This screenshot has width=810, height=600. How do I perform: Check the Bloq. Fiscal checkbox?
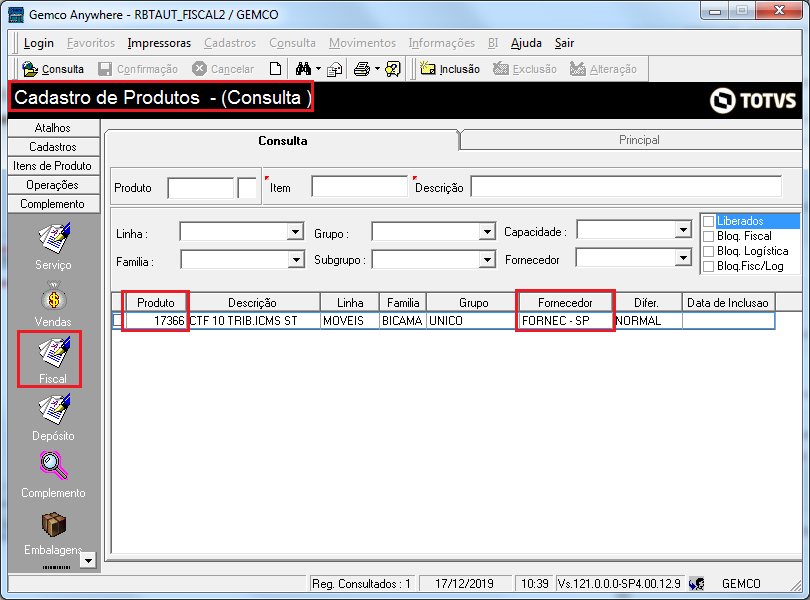pyautogui.click(x=709, y=236)
